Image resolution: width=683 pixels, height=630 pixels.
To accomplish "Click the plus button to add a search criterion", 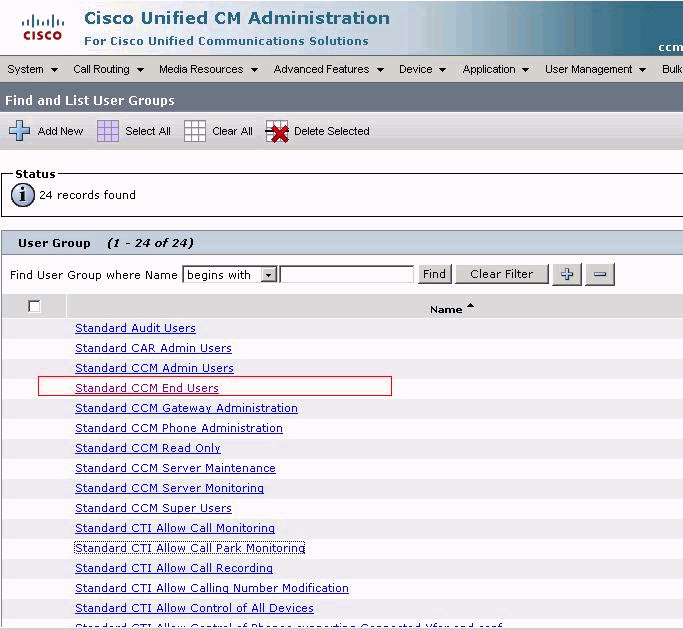I will point(567,274).
